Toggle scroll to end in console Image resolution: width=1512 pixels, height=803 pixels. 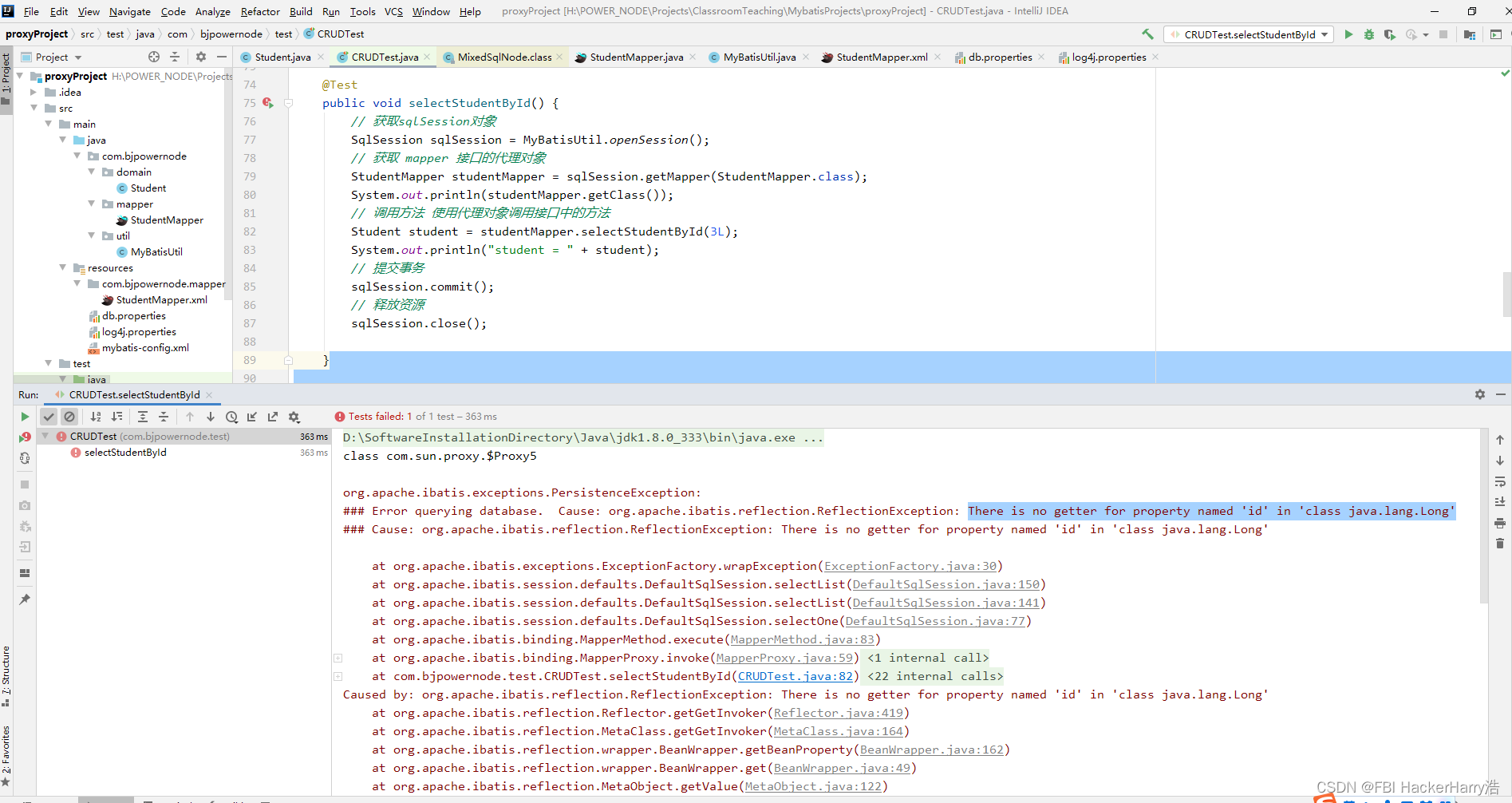tap(1500, 502)
